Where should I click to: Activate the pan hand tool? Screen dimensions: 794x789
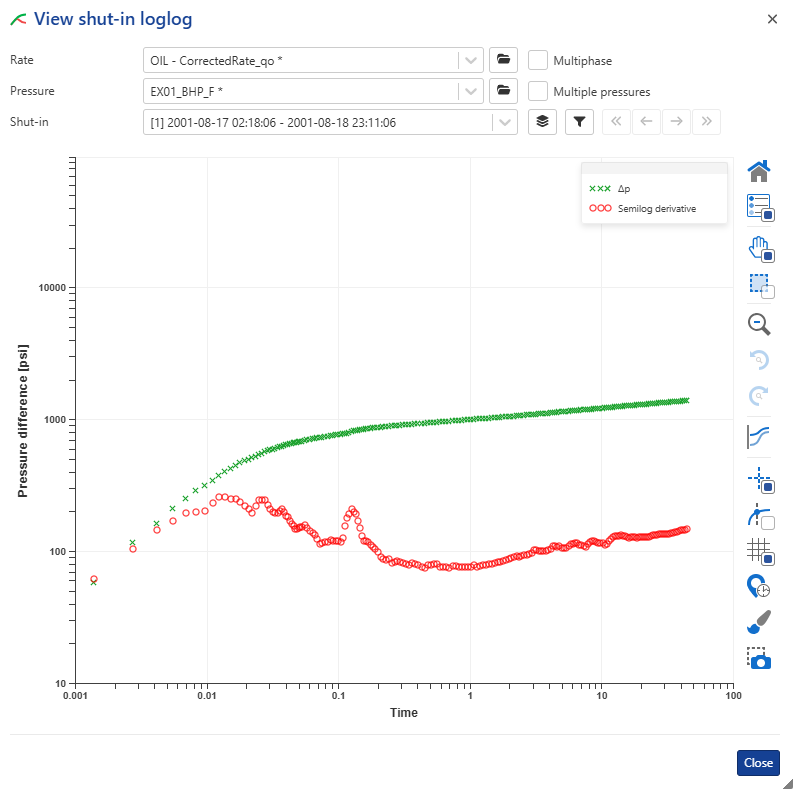[x=759, y=247]
